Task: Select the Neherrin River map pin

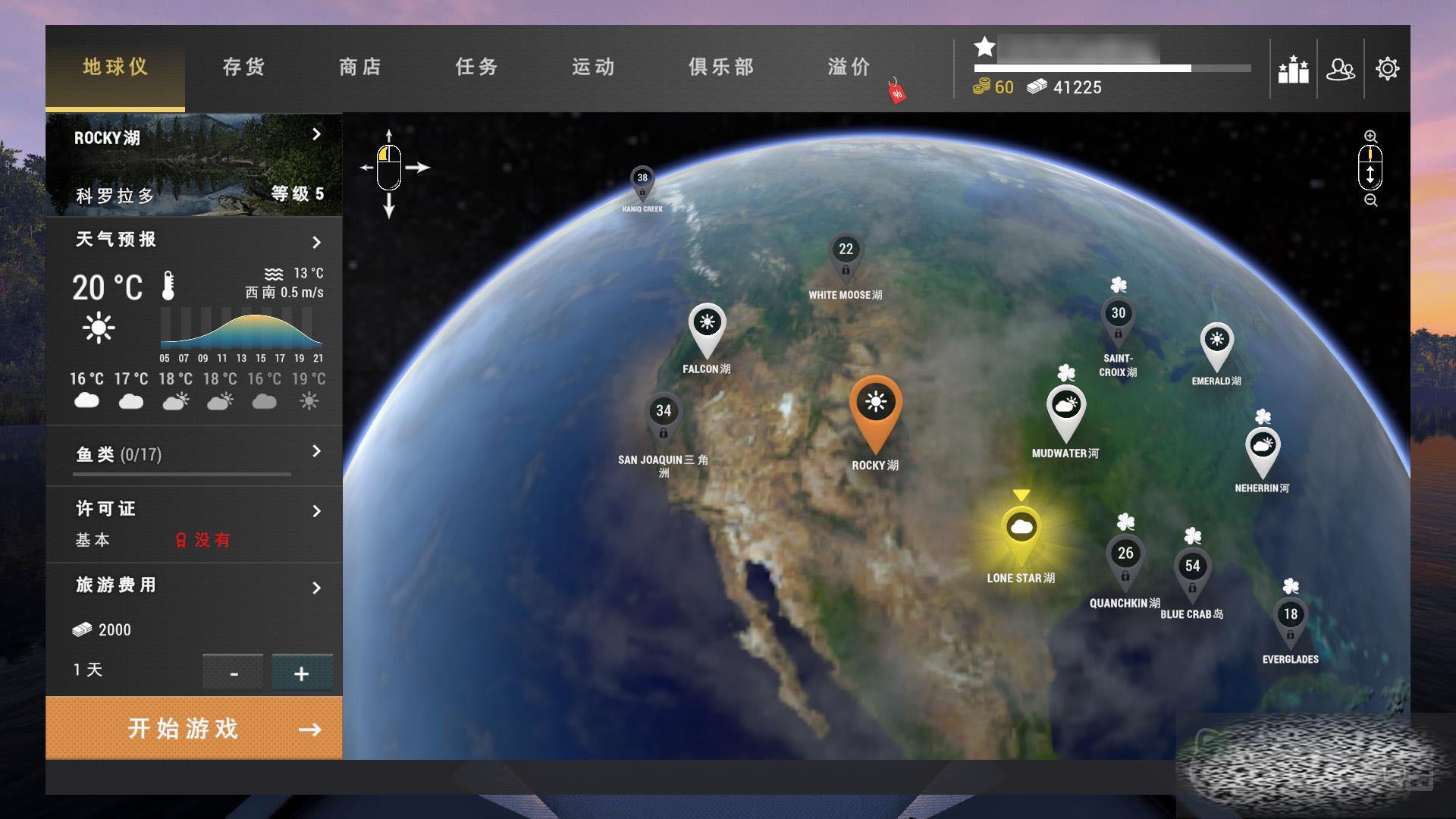Action: tap(1263, 453)
